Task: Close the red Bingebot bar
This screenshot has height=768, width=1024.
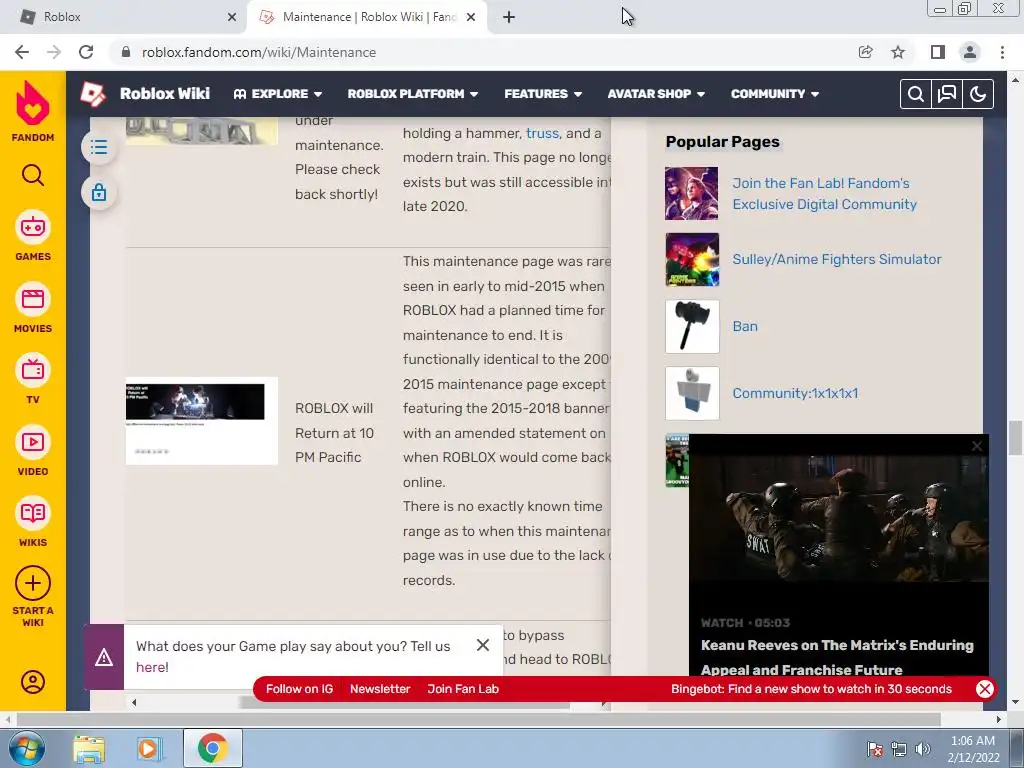Action: [x=985, y=689]
